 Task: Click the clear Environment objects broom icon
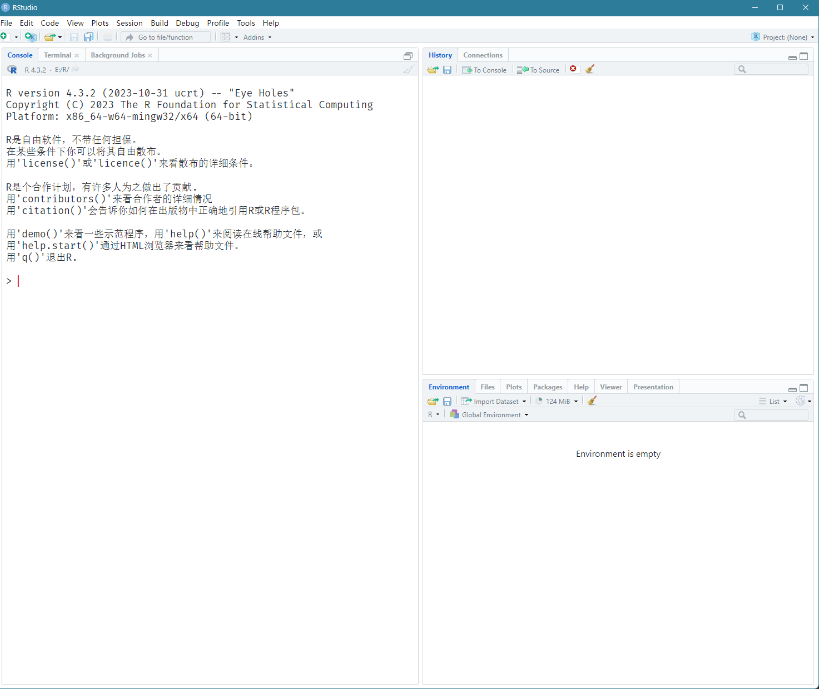(x=592, y=401)
